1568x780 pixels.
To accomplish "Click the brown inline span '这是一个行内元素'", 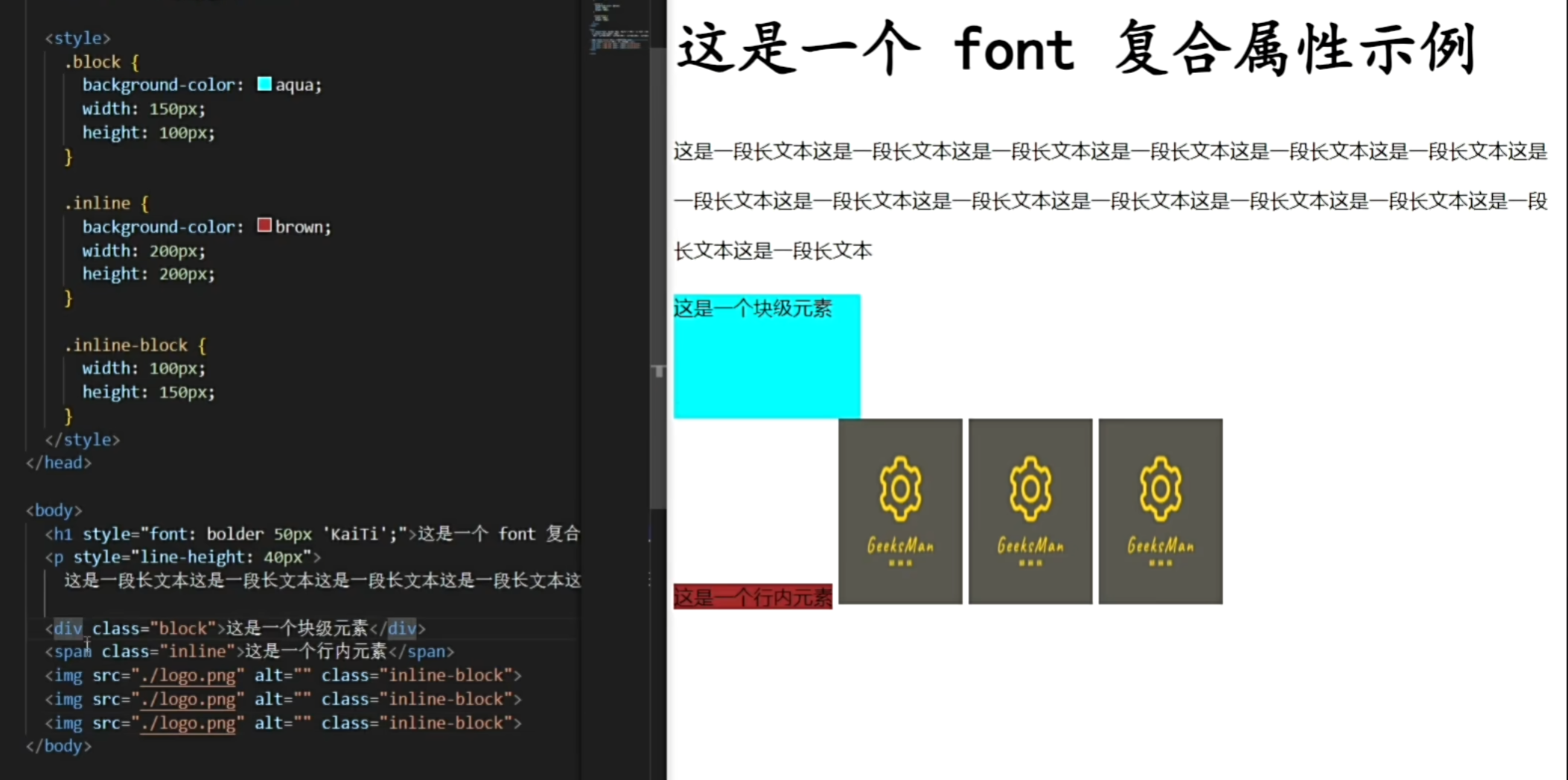I will [x=753, y=597].
